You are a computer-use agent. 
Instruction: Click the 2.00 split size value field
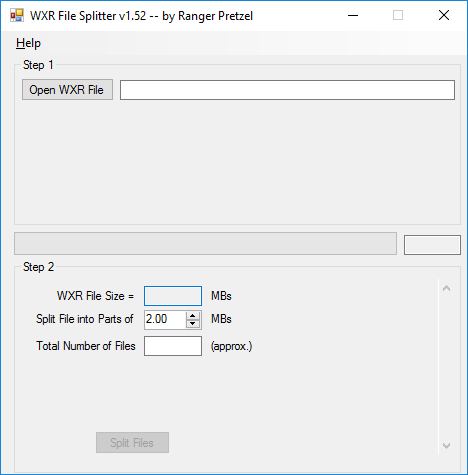tap(165, 320)
